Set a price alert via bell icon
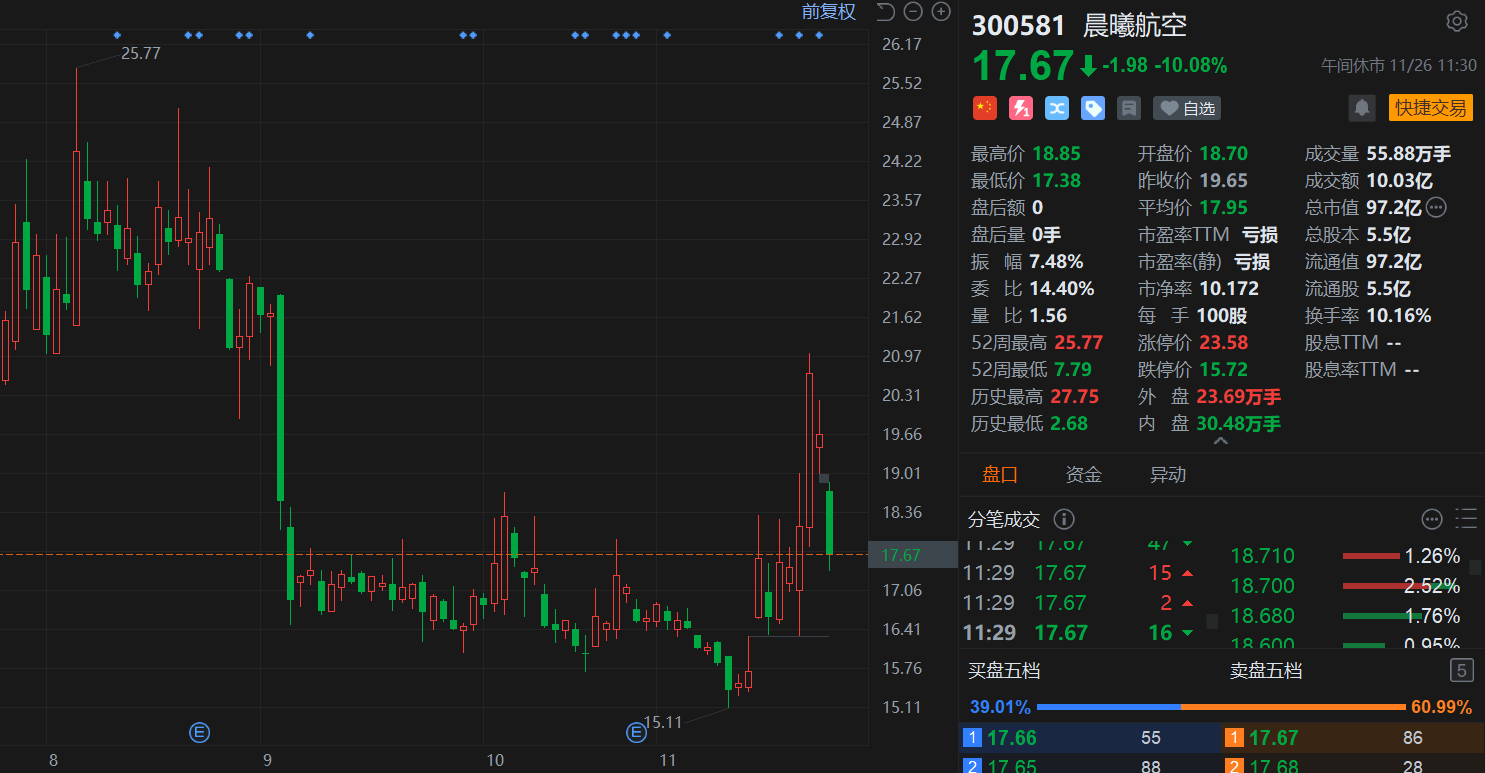The height and width of the screenshot is (773, 1485). tap(1361, 108)
